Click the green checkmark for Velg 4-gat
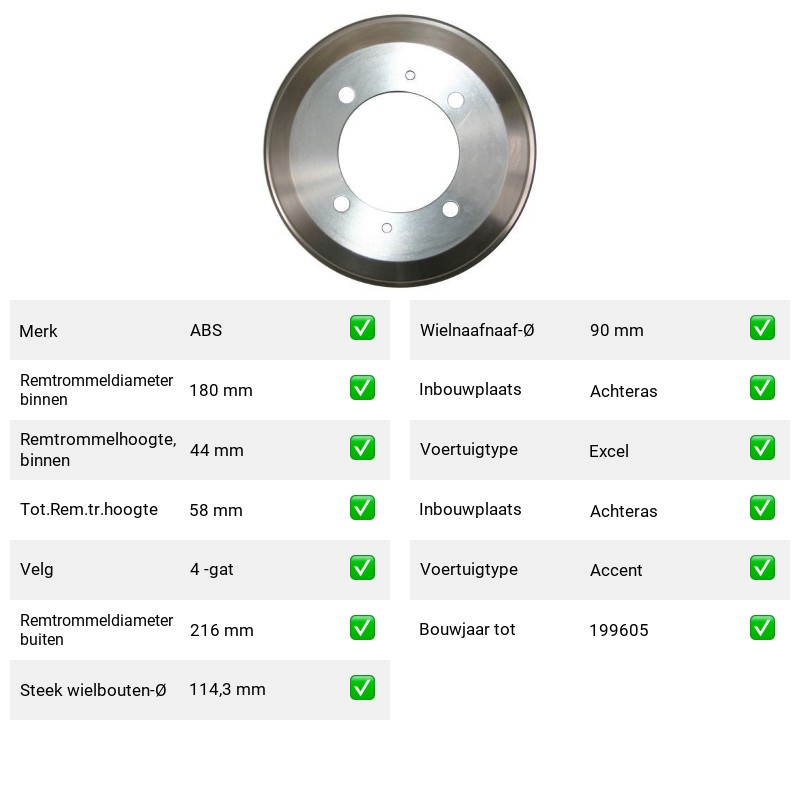The height and width of the screenshot is (800, 800). click(x=362, y=567)
